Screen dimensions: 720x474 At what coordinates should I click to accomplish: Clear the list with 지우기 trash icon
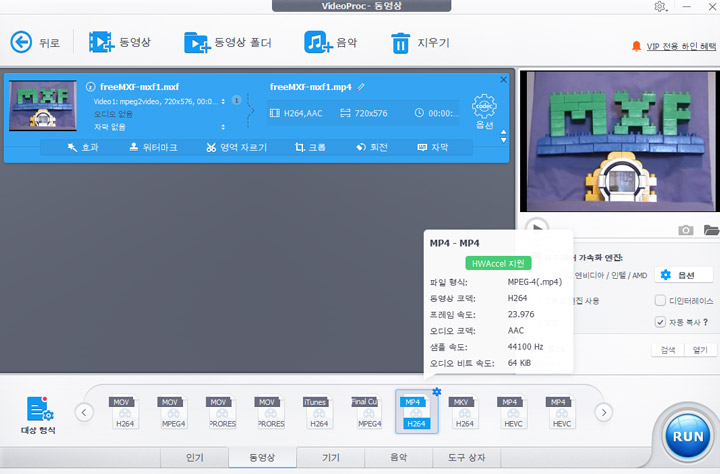[x=400, y=43]
